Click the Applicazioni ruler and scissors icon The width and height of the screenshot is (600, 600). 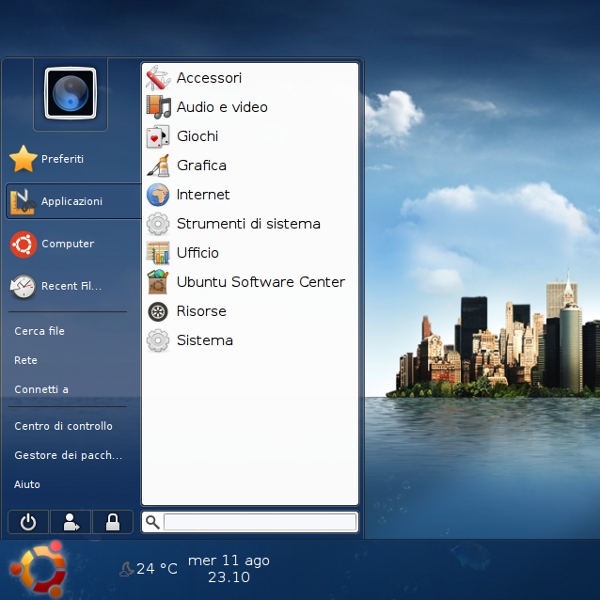pos(23,201)
